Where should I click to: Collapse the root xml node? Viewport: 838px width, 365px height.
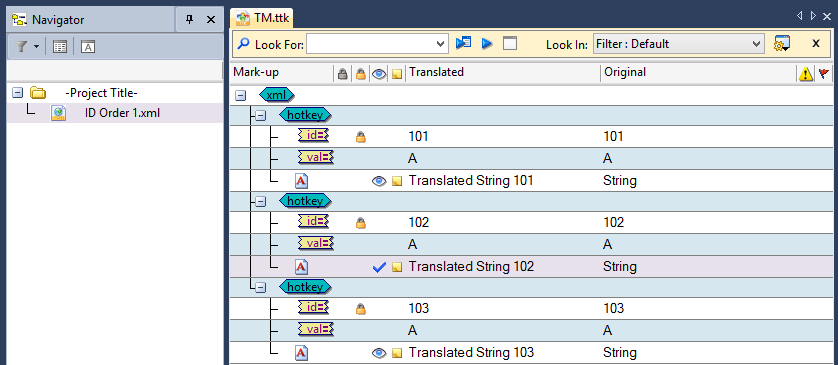pos(240,95)
